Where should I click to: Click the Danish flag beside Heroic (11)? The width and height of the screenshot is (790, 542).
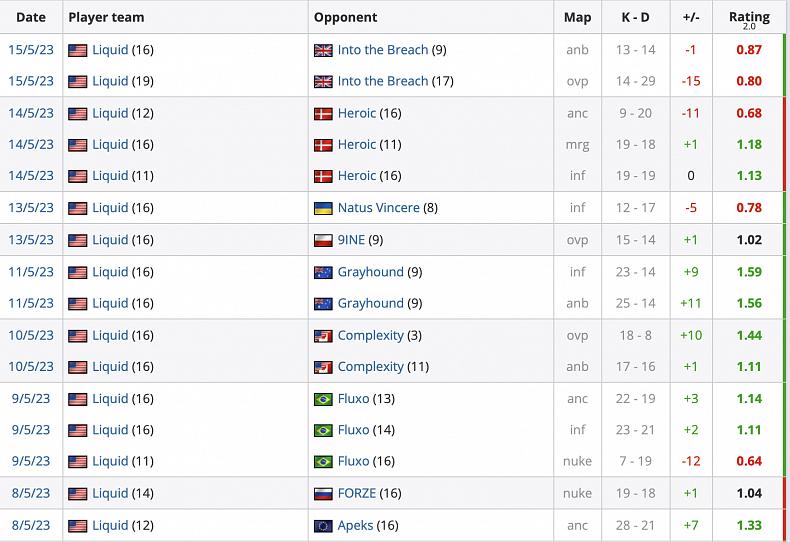click(x=323, y=145)
